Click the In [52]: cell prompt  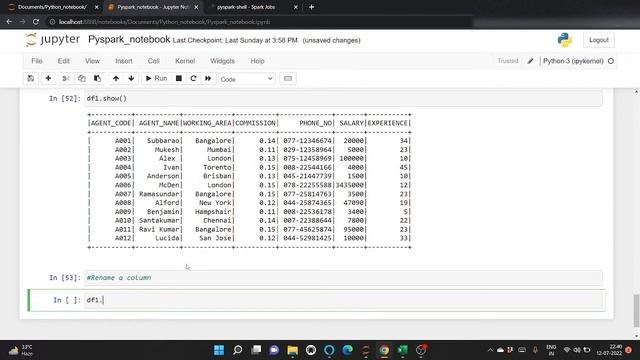(65, 98)
